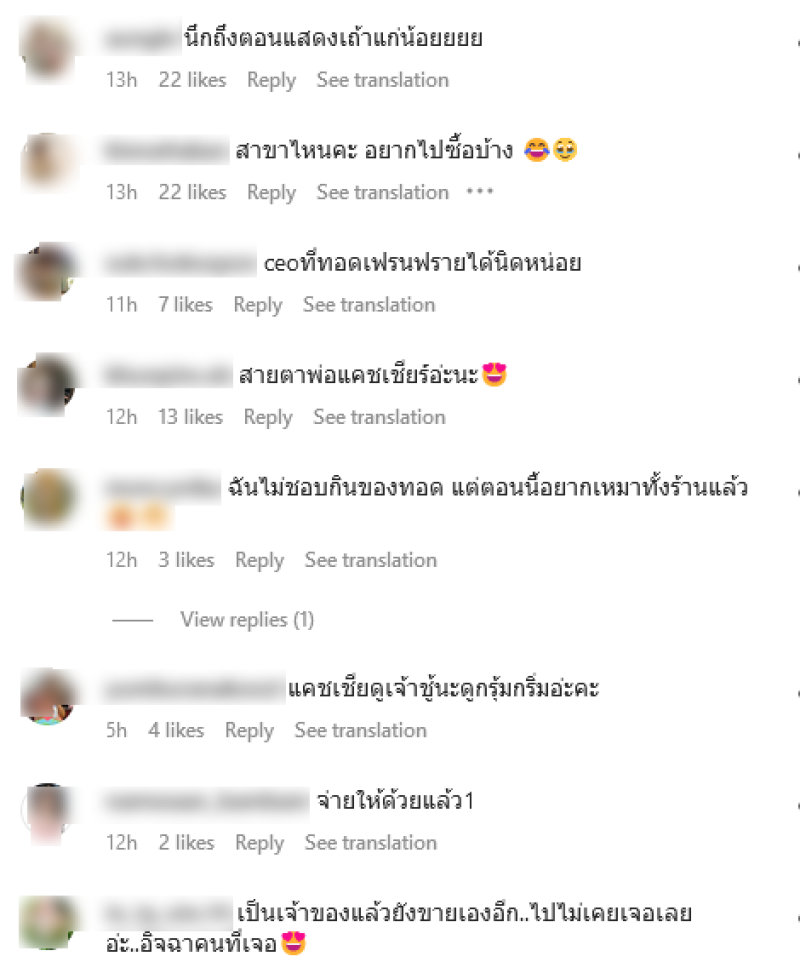See translation of the 3 likes comment
The image size is (800, 962).
coord(371,560)
